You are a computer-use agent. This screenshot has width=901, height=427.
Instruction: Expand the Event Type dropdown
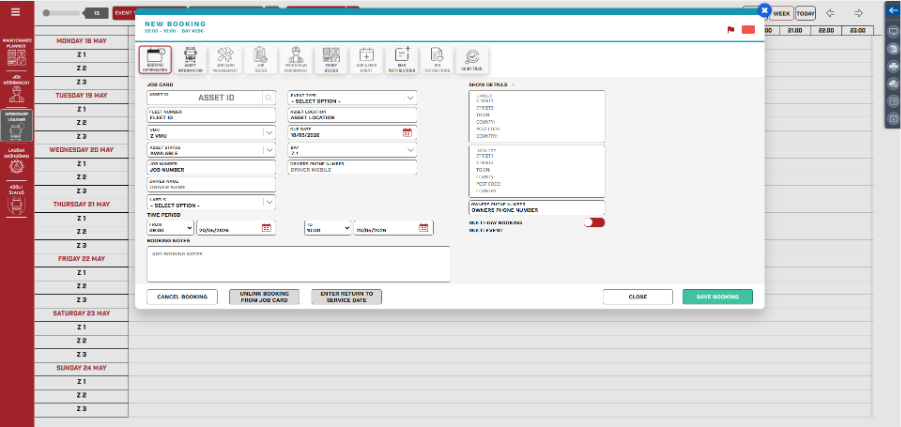click(410, 98)
